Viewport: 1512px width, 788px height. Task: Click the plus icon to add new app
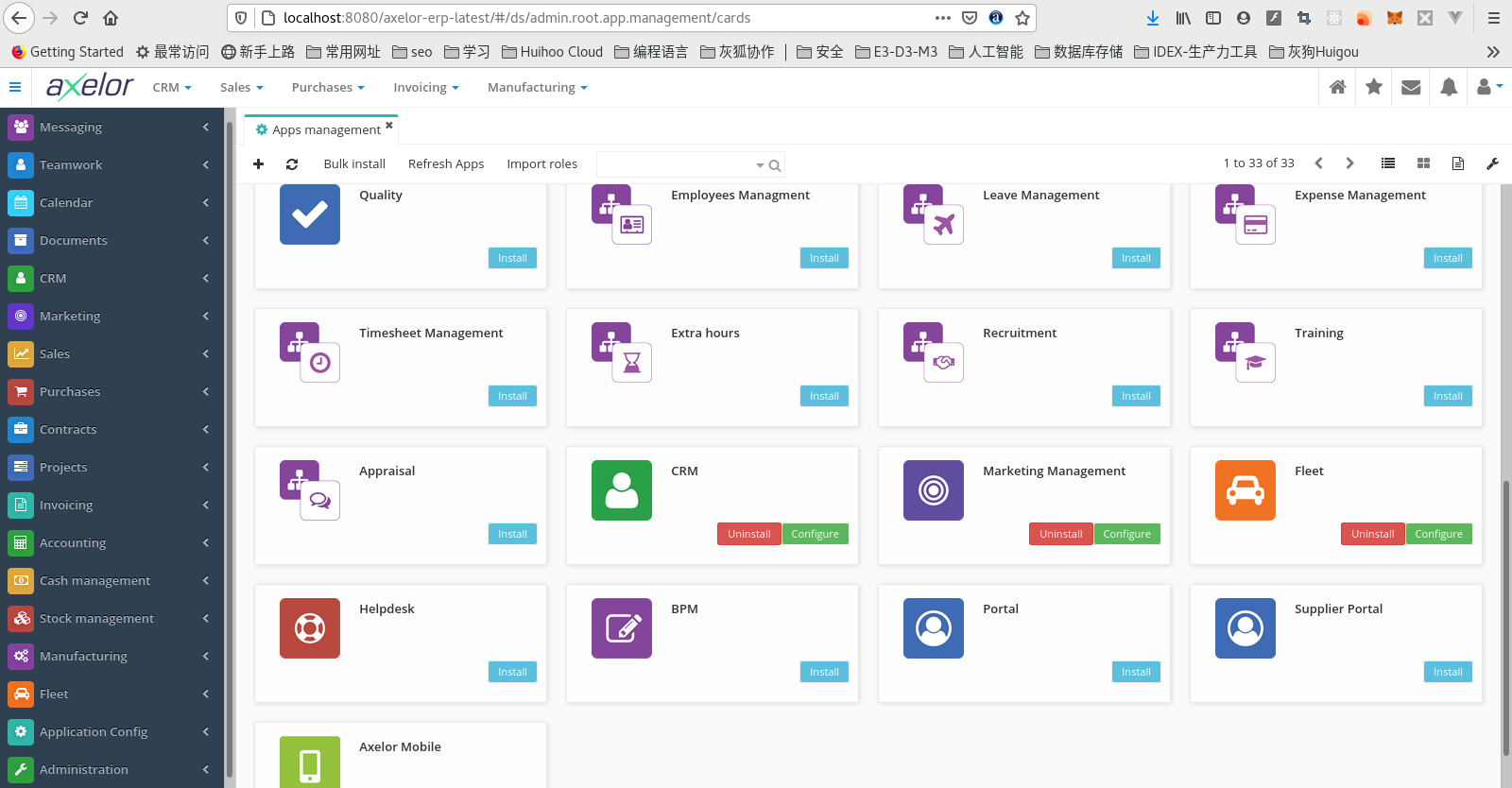coord(258,163)
